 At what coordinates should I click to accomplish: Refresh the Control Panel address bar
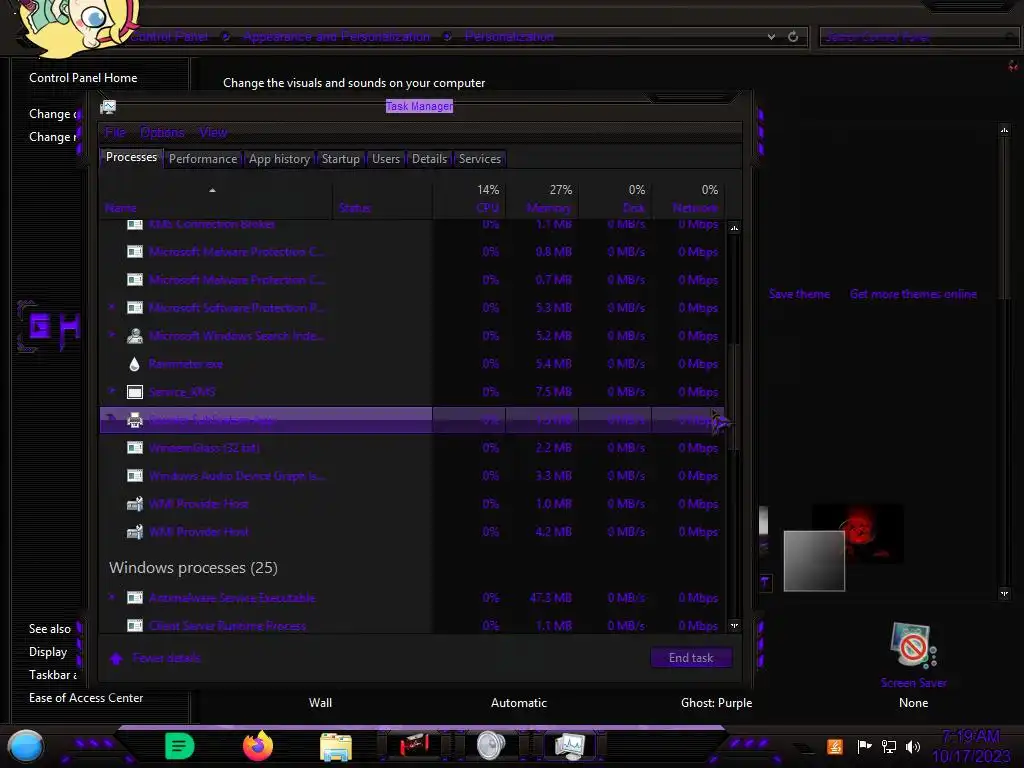point(793,37)
